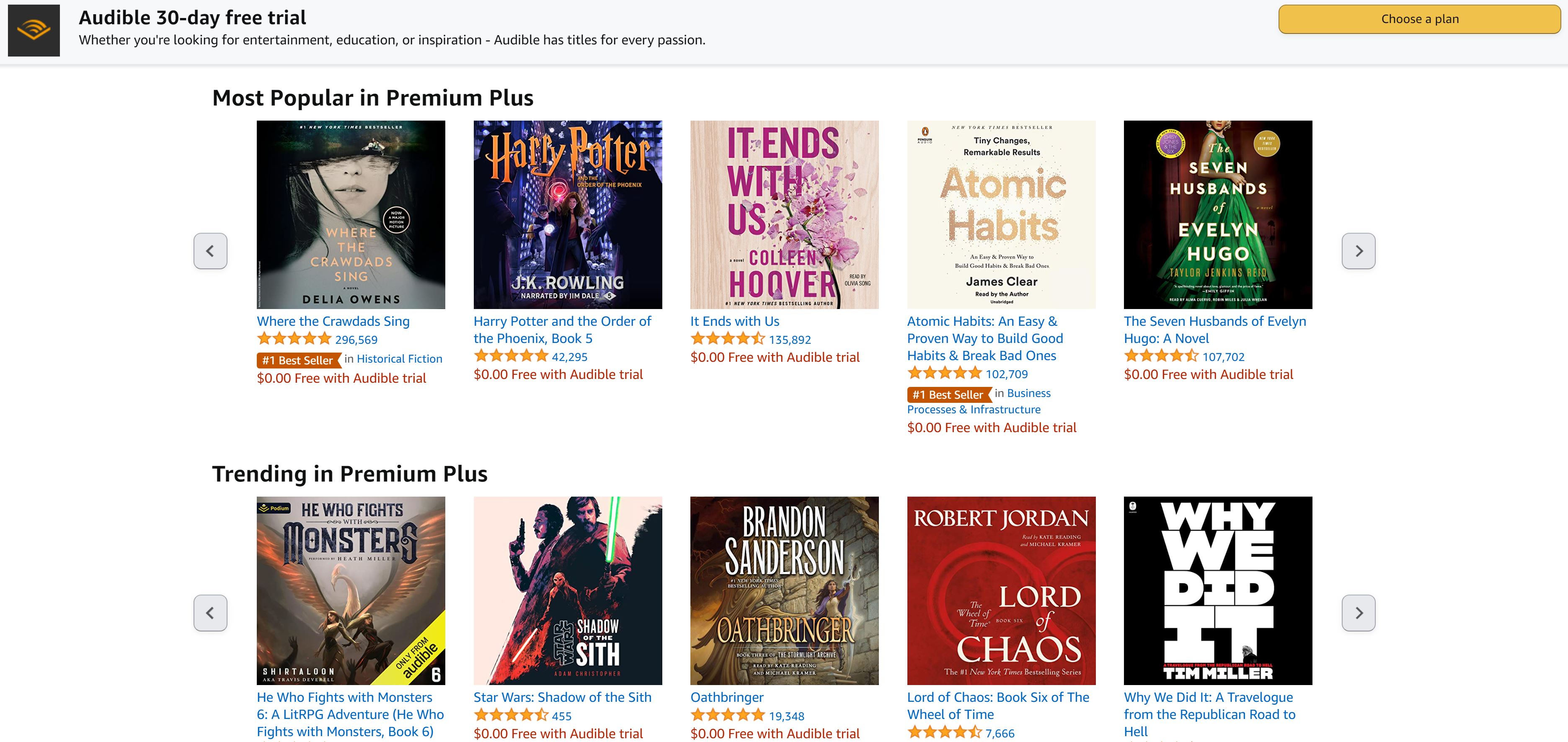Image resolution: width=1568 pixels, height=742 pixels.
Task: Click the left arrow in Trending carousel
Action: pyautogui.click(x=210, y=613)
